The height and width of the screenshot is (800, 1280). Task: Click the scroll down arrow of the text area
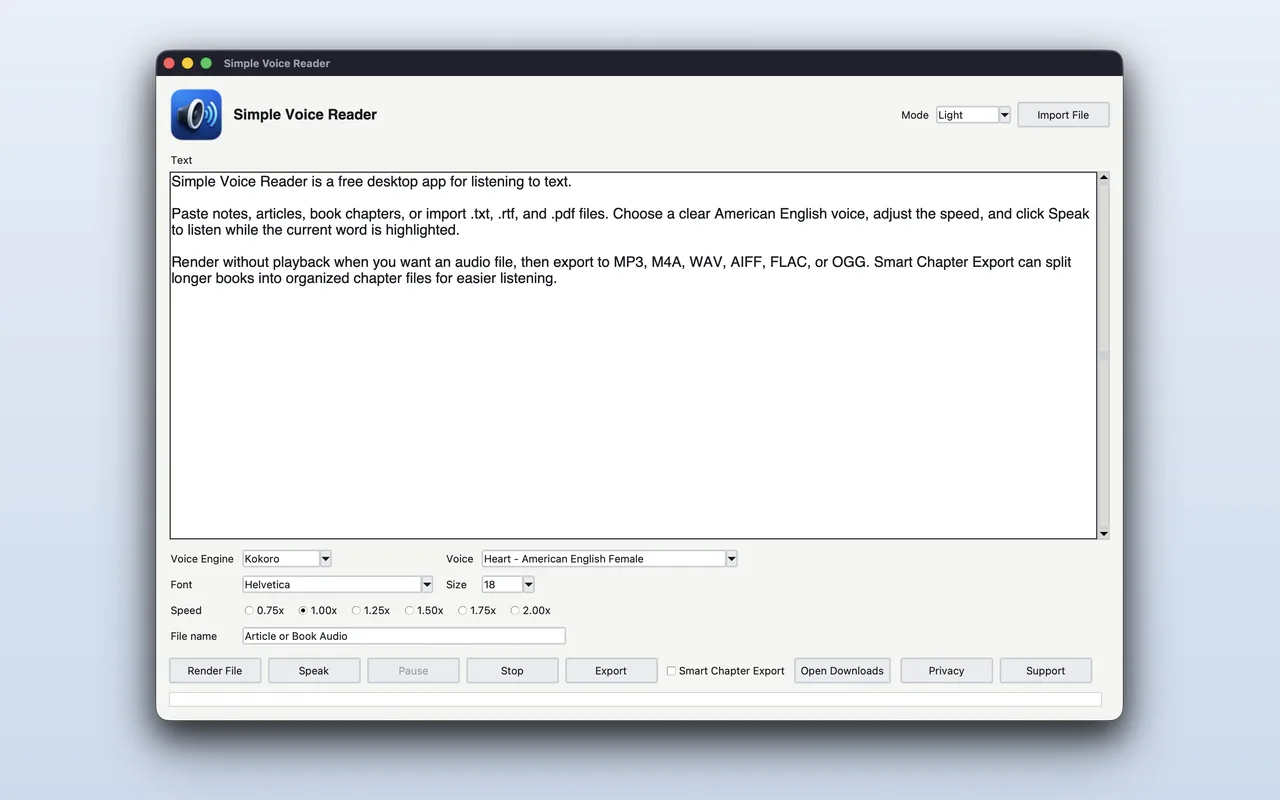click(1104, 534)
